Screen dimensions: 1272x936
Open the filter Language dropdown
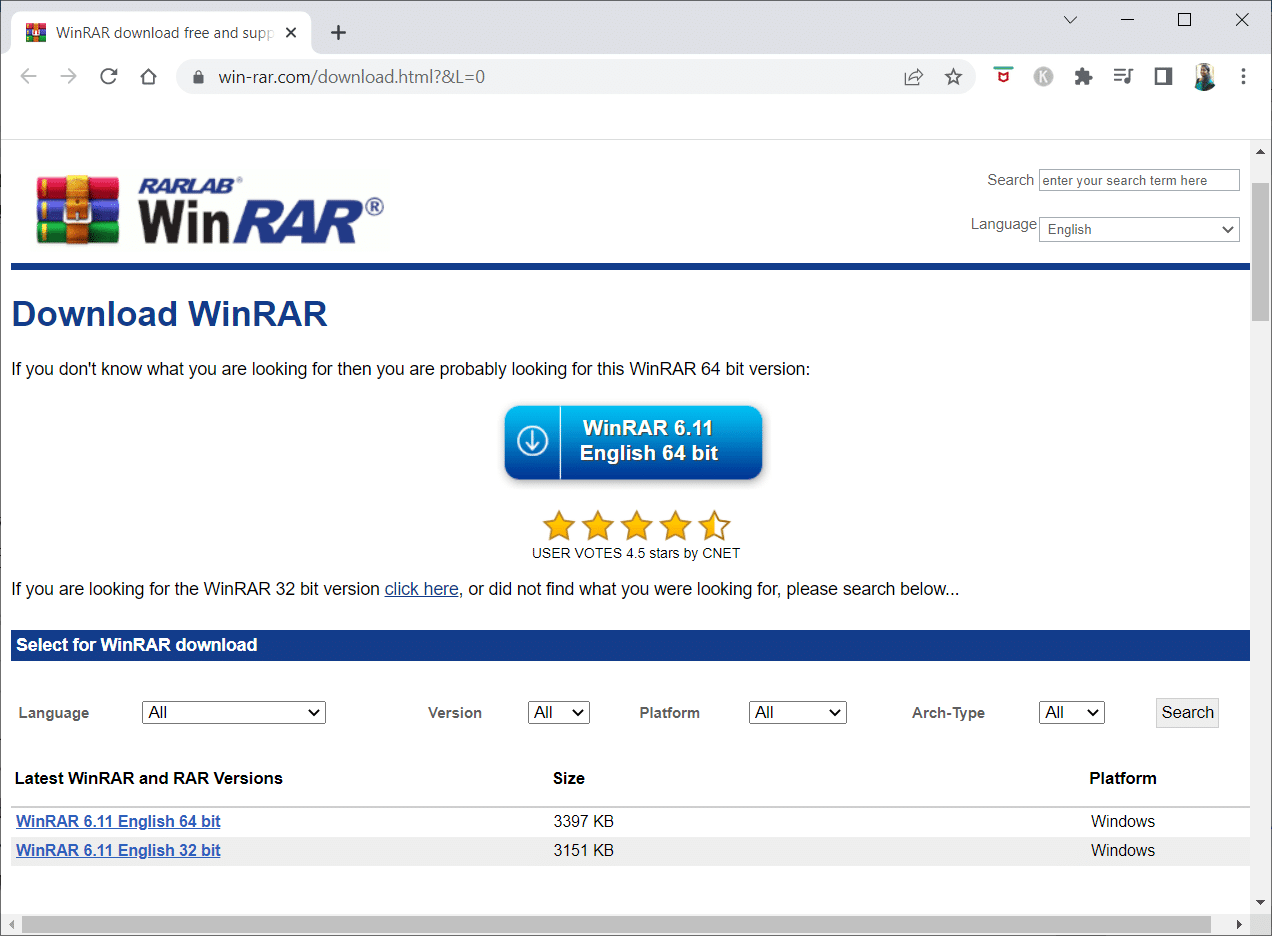pyautogui.click(x=234, y=712)
